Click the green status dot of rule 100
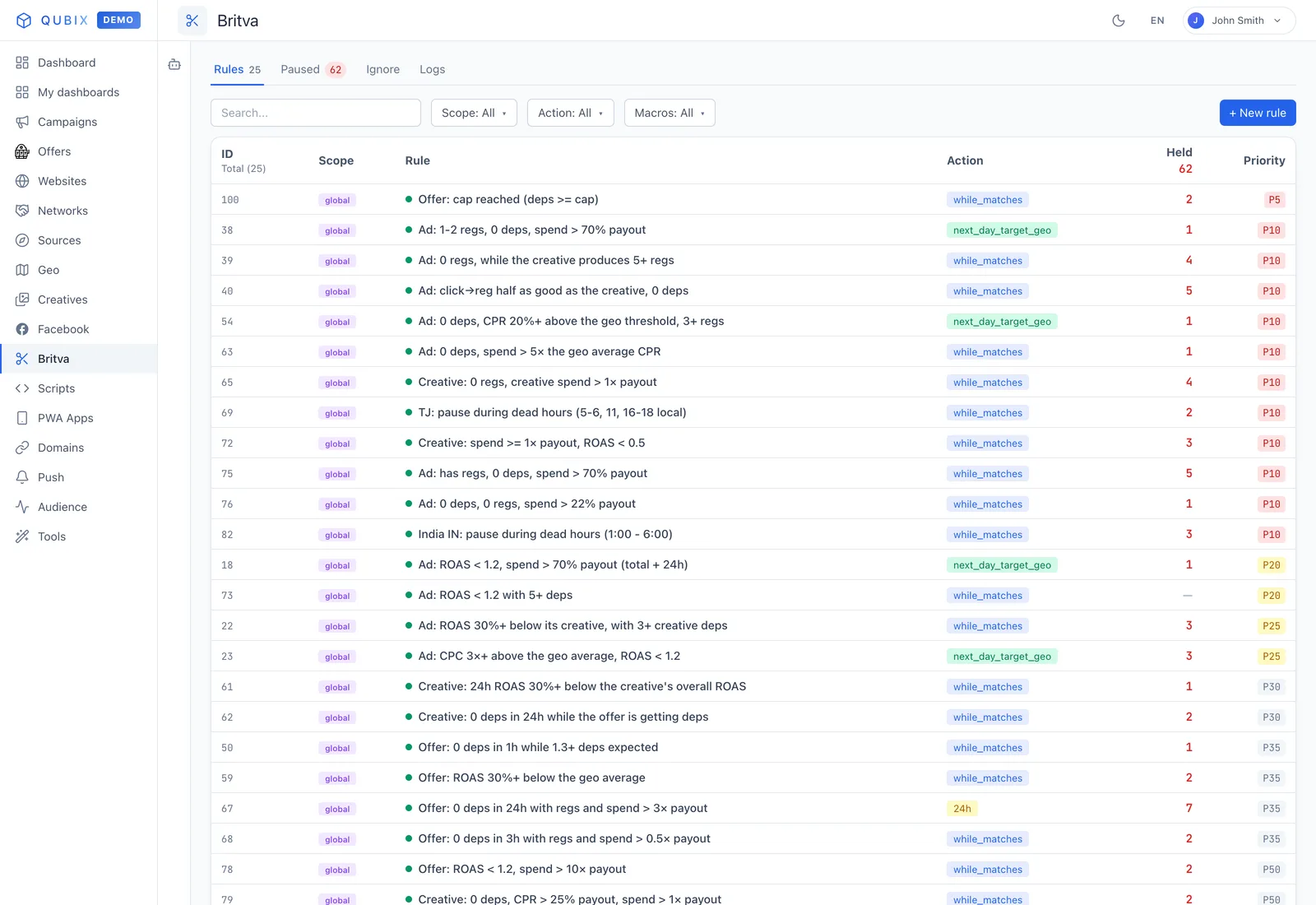Screen dimensions: 1316x905 point(409,199)
